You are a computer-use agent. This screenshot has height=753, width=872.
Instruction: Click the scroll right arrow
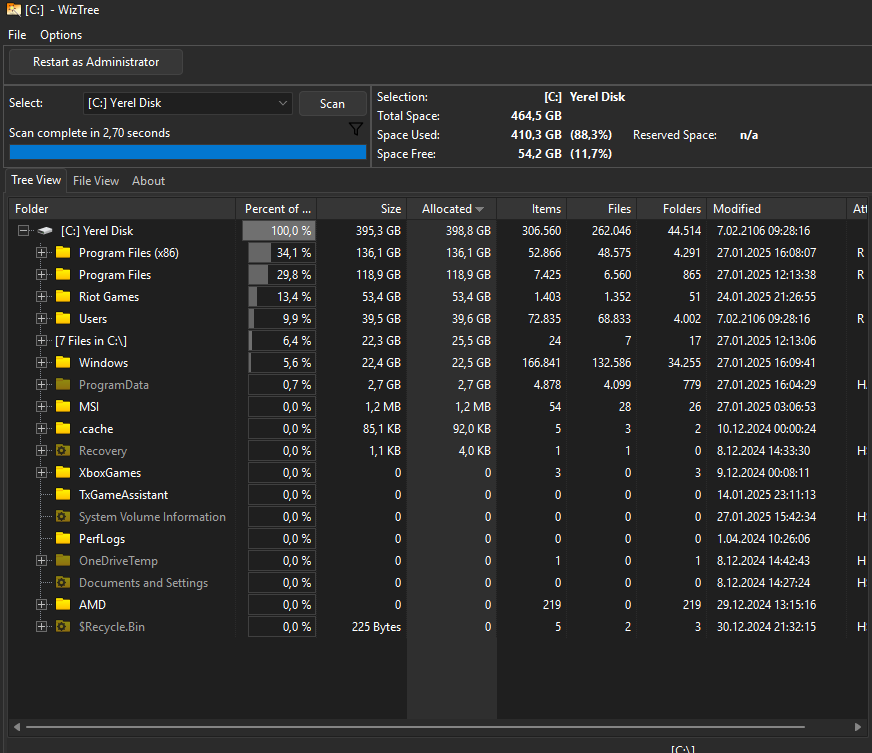[x=858, y=727]
